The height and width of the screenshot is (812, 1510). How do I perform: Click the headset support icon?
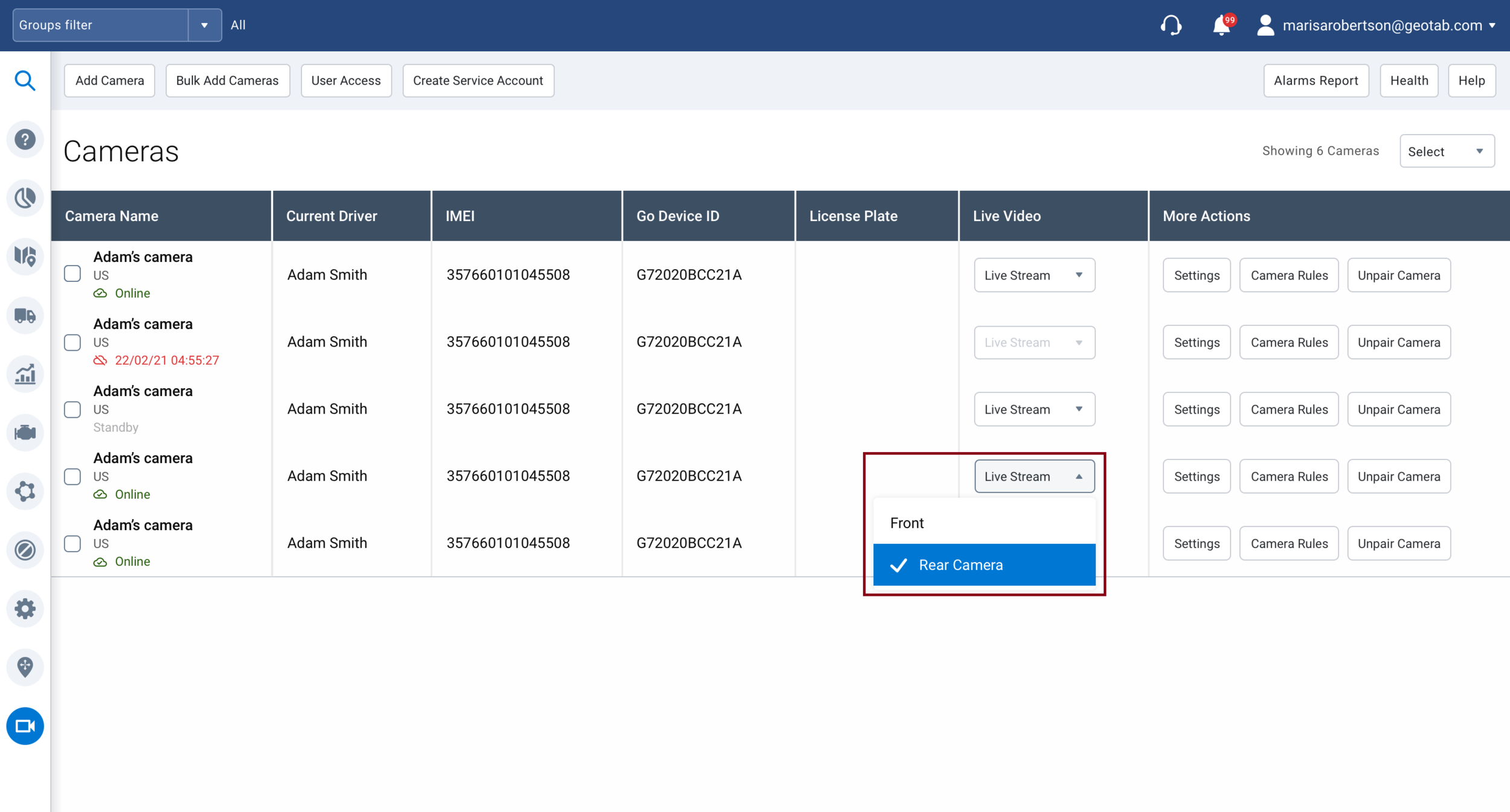tap(1171, 25)
